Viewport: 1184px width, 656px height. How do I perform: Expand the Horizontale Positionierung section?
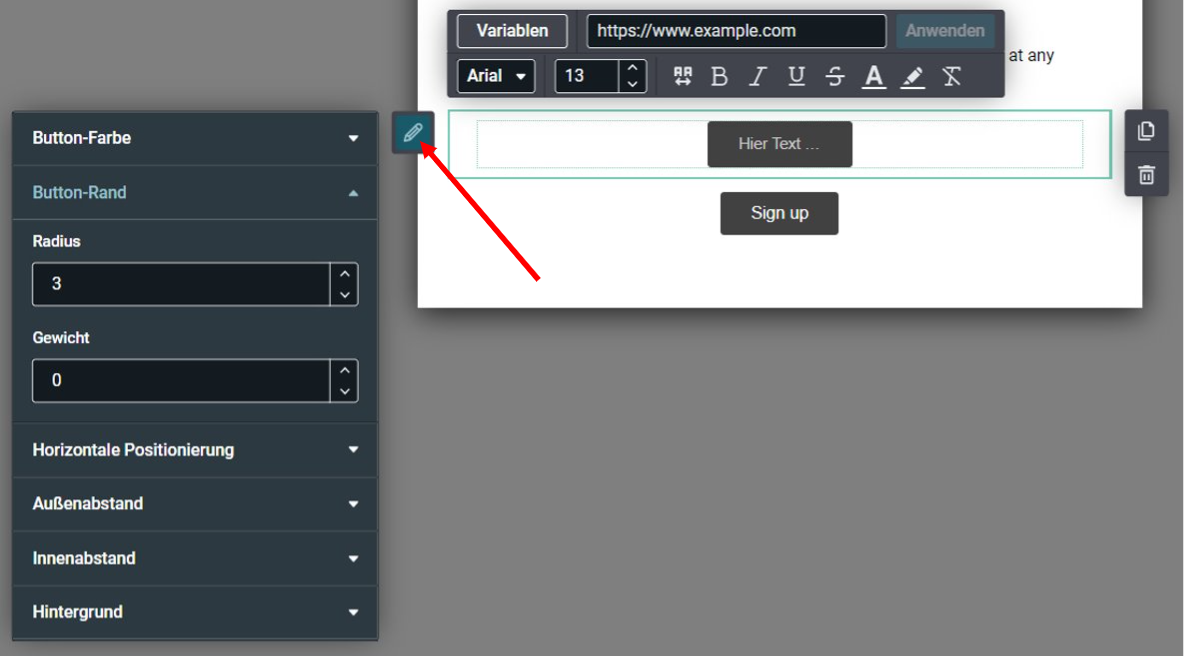tap(195, 450)
